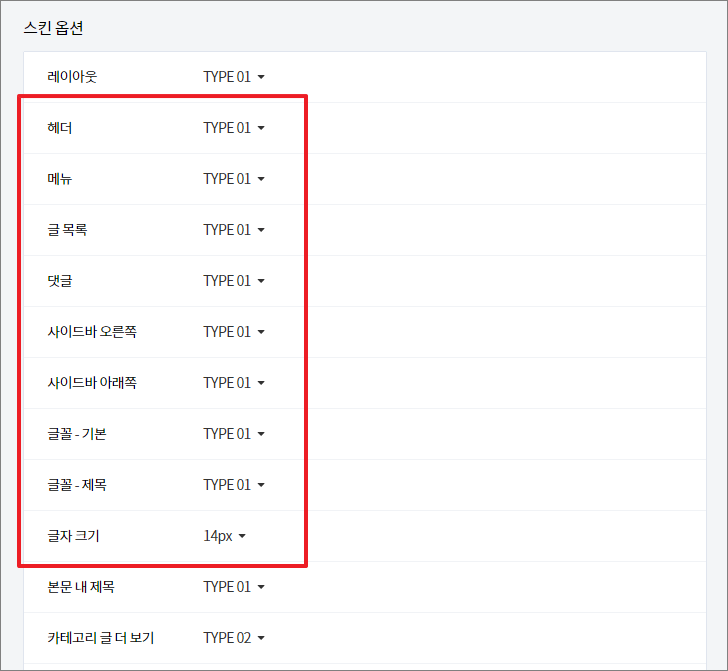Viewport: 728px width, 671px height.
Task: Open the 레이아웃 TYPE 01 dropdown
Action: tap(234, 77)
